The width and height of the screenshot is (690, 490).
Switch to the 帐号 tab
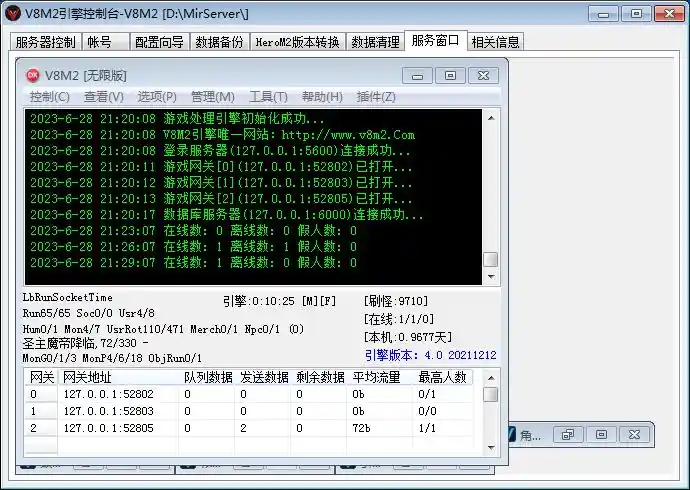click(106, 42)
